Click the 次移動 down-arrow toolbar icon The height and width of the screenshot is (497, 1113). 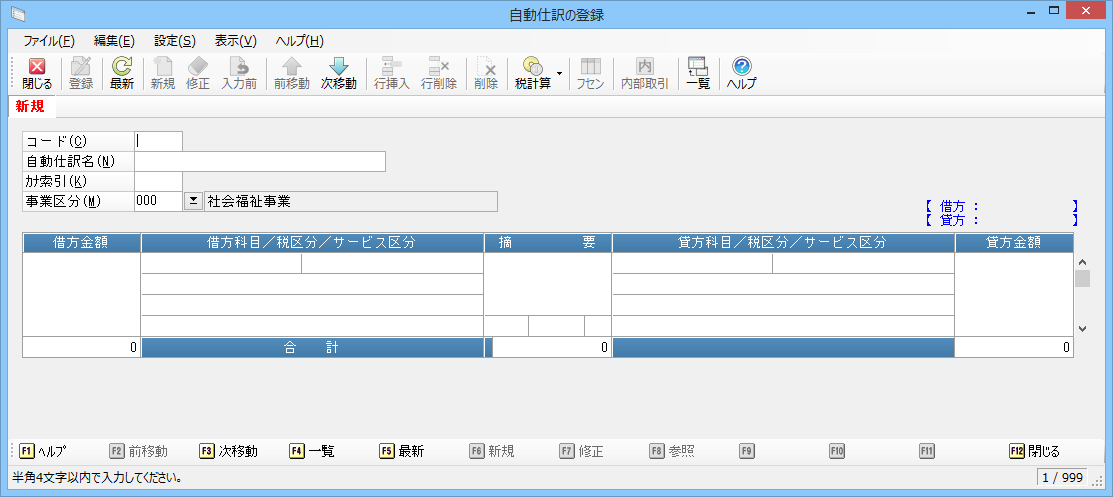pyautogui.click(x=338, y=74)
